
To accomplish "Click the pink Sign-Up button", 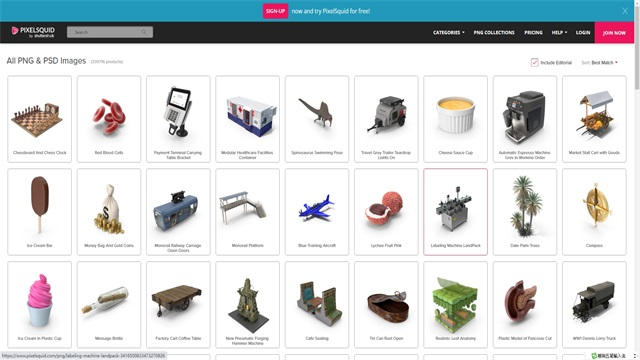I will tap(276, 11).
